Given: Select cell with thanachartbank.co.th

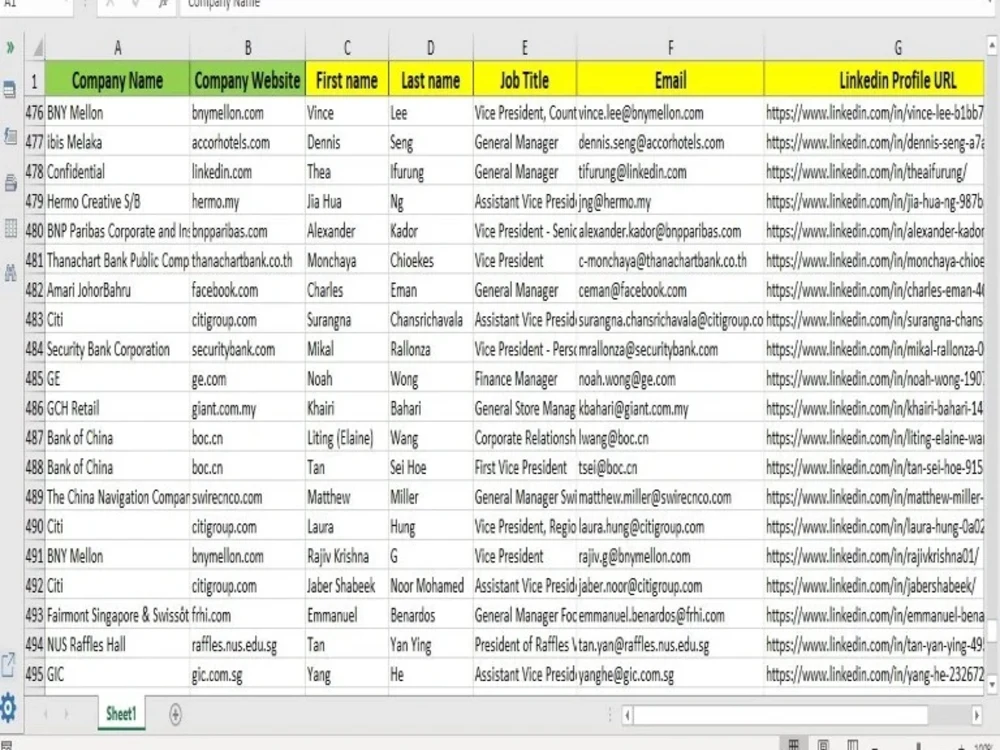Looking at the screenshot, I should pyautogui.click(x=247, y=261).
